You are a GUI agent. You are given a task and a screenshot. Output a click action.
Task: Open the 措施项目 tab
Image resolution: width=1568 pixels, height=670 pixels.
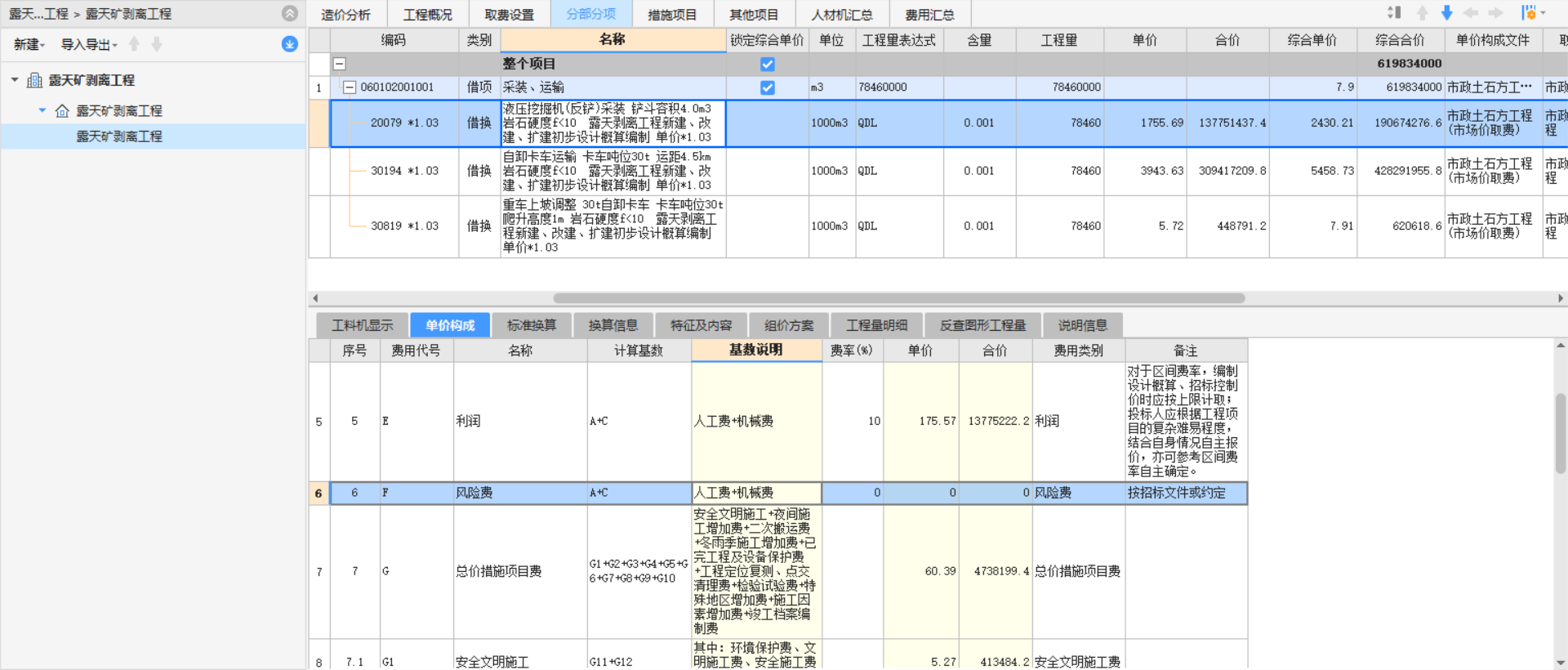pos(672,15)
